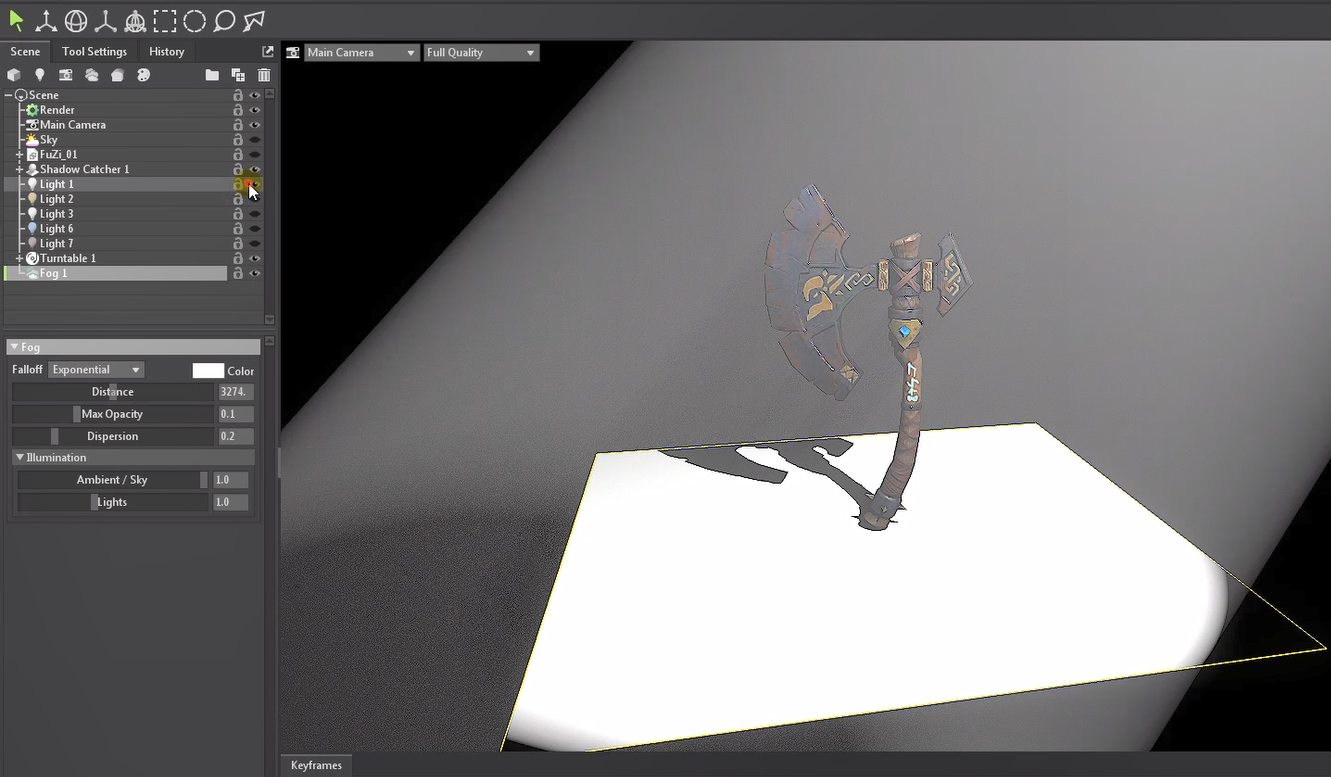Viewport: 1331px width, 777px height.
Task: Show Light 3 using its eye icon
Action: click(255, 214)
